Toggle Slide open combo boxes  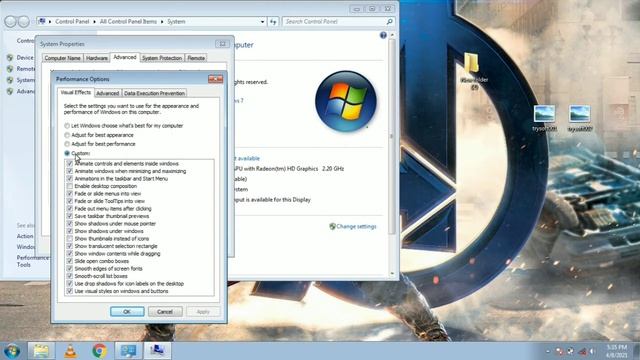[70, 261]
